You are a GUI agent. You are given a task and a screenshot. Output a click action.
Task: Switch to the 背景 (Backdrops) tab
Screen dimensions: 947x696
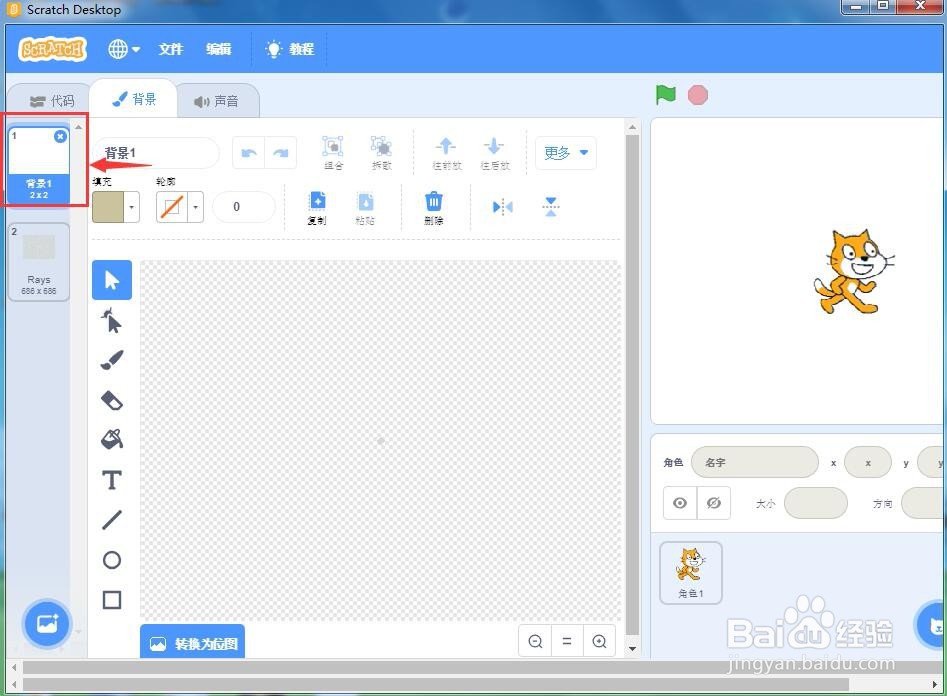[134, 99]
